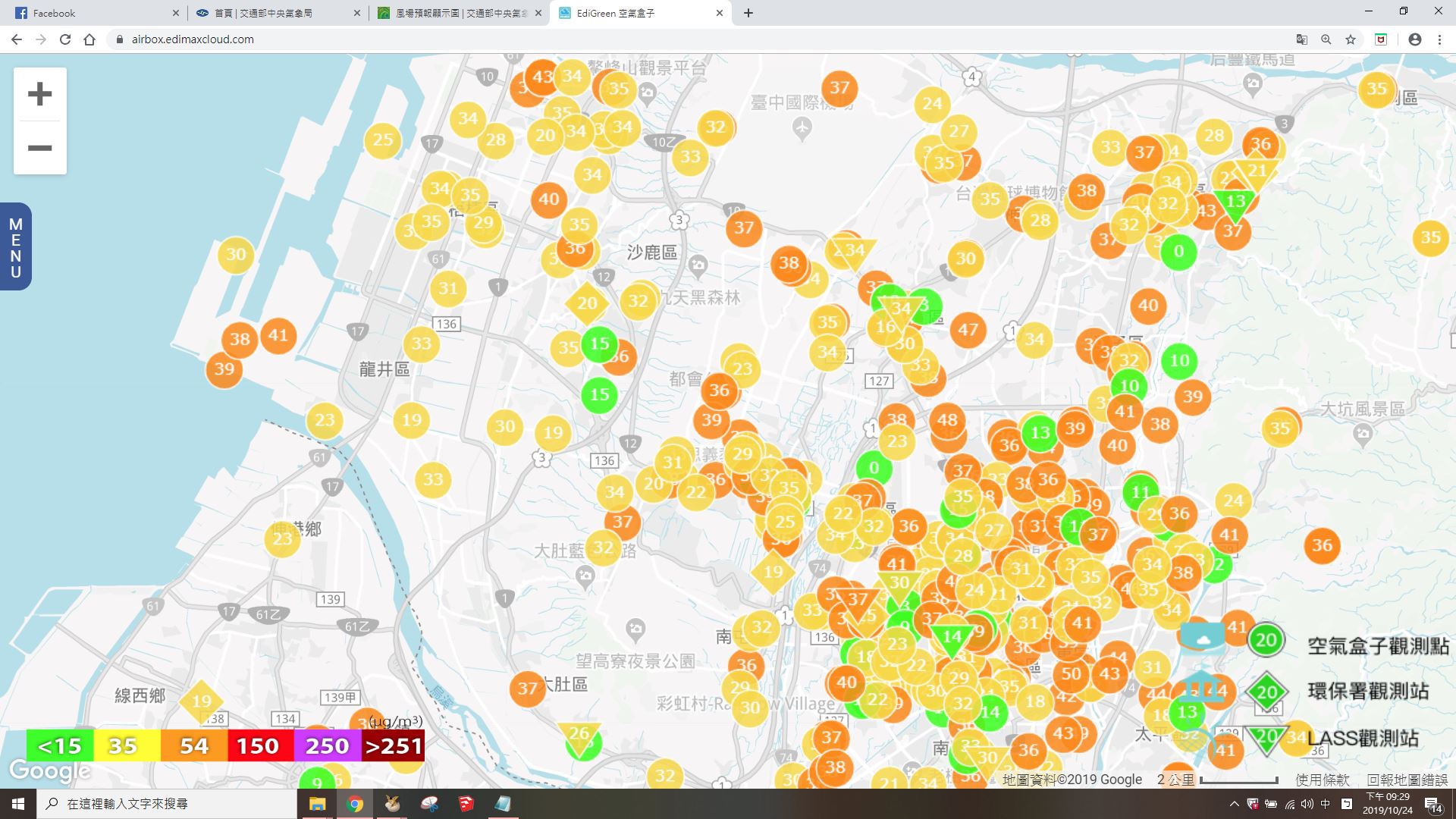Click the 大肚藍色公路 attraction icon
1456x819 pixels.
(x=585, y=576)
